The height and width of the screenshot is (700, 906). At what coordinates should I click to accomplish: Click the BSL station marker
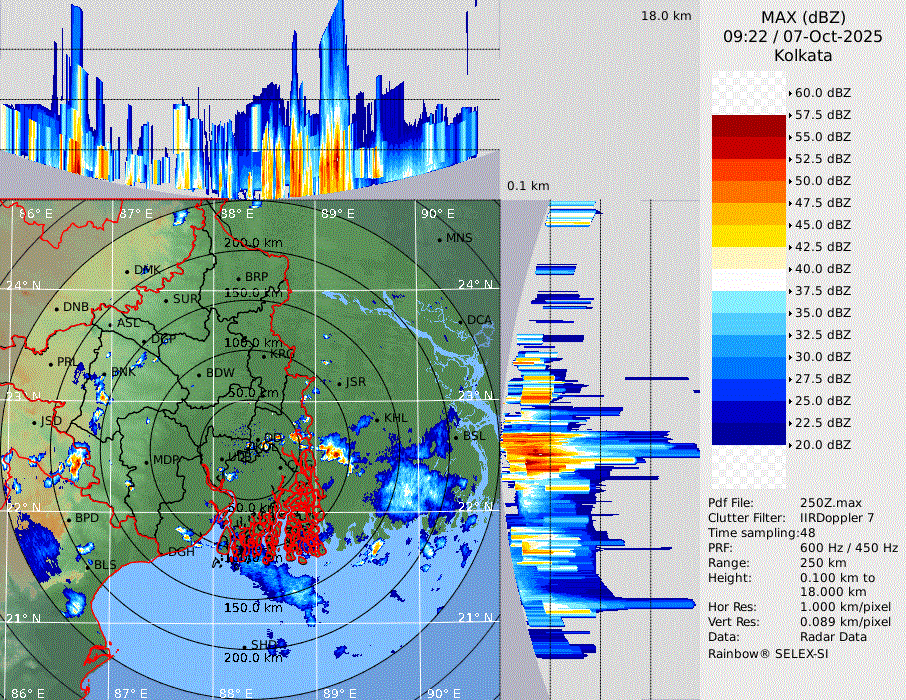tap(455, 437)
